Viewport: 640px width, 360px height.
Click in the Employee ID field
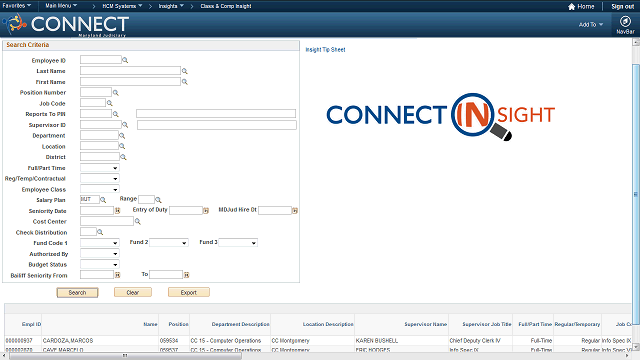point(101,60)
